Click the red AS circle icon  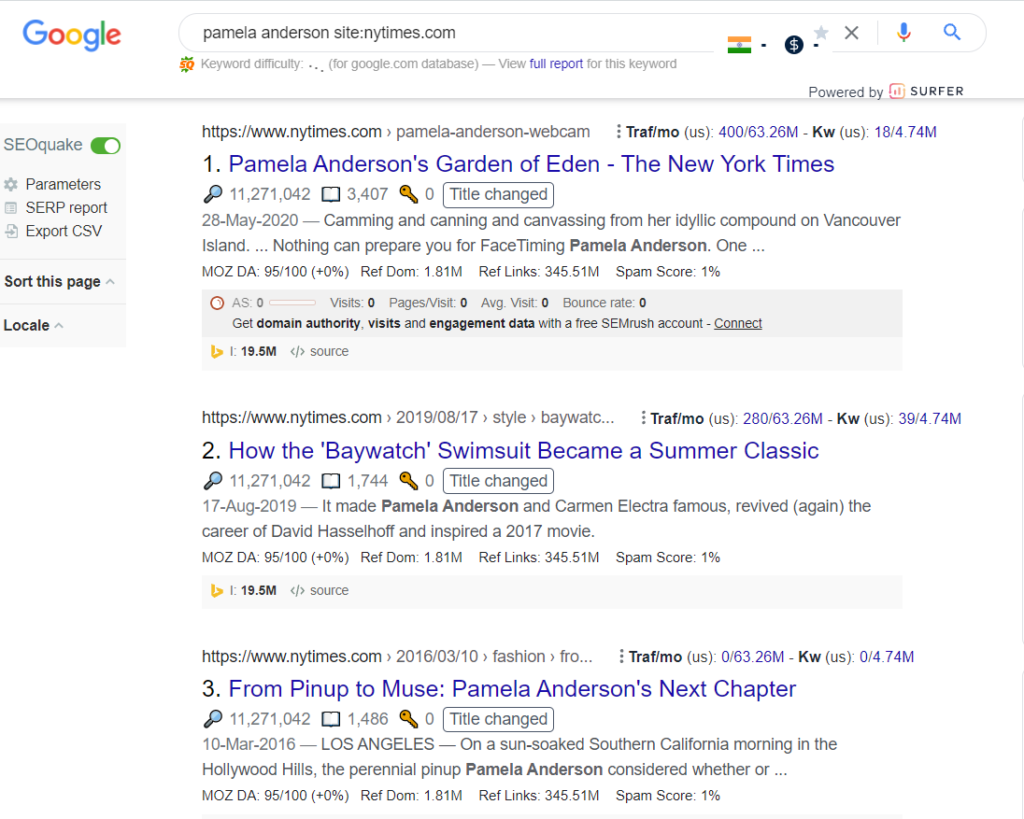click(x=217, y=303)
